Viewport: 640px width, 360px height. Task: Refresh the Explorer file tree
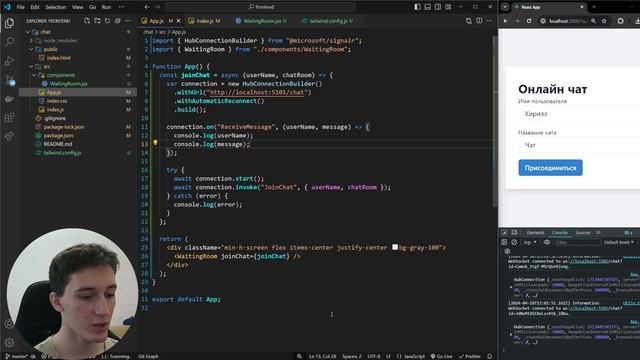coord(107,20)
